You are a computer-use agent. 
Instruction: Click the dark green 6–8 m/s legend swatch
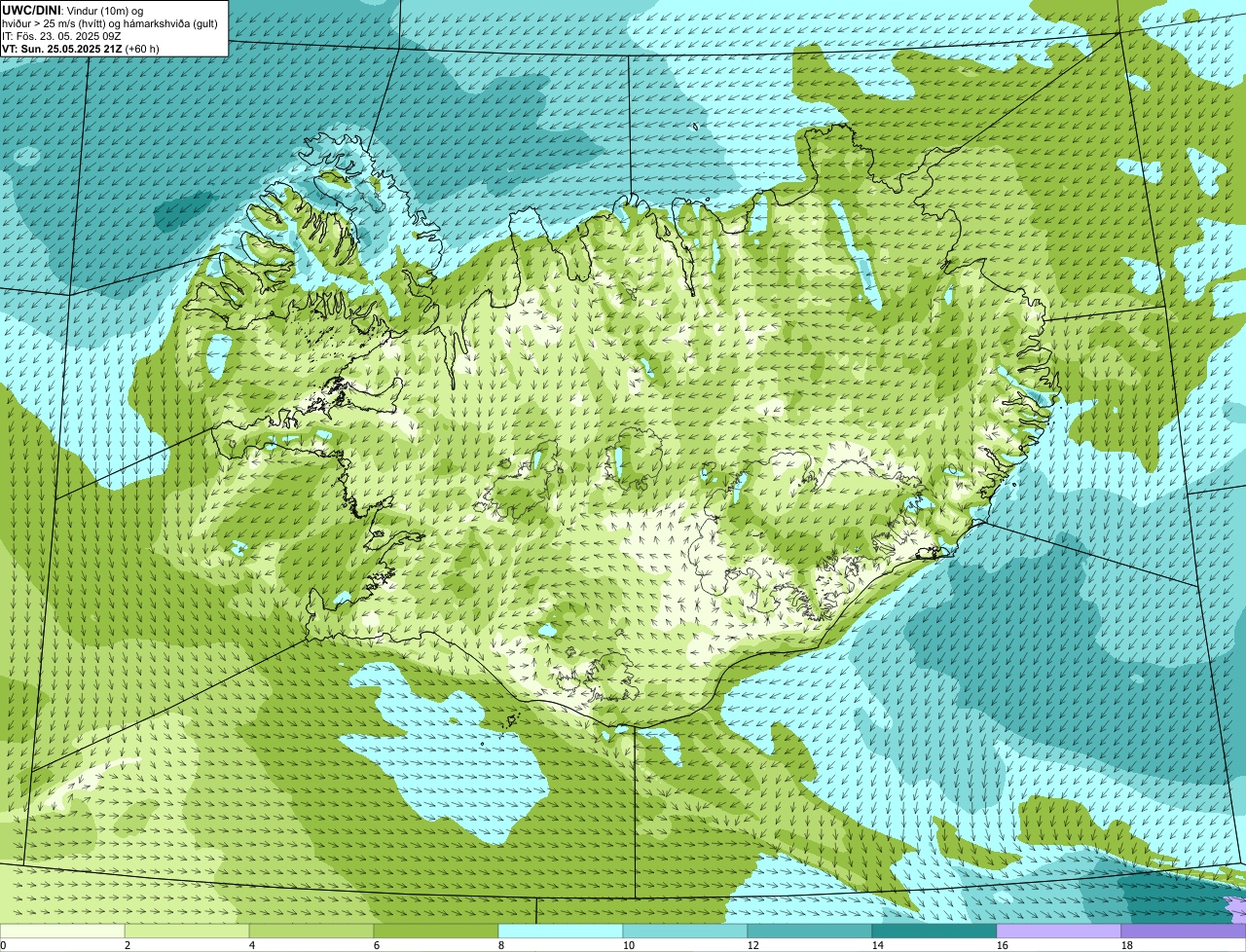[436, 931]
